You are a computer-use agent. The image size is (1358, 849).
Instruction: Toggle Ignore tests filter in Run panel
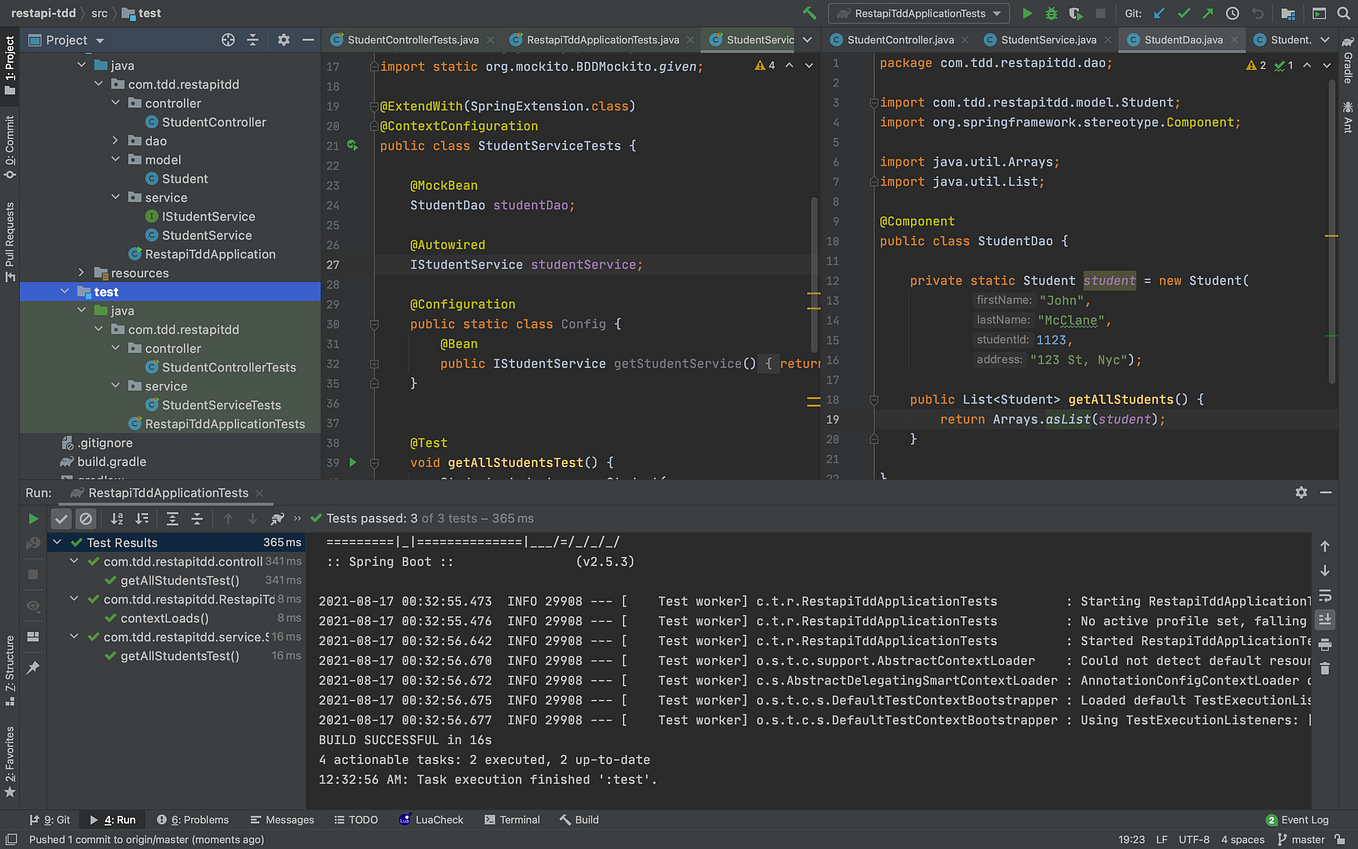[x=86, y=518]
